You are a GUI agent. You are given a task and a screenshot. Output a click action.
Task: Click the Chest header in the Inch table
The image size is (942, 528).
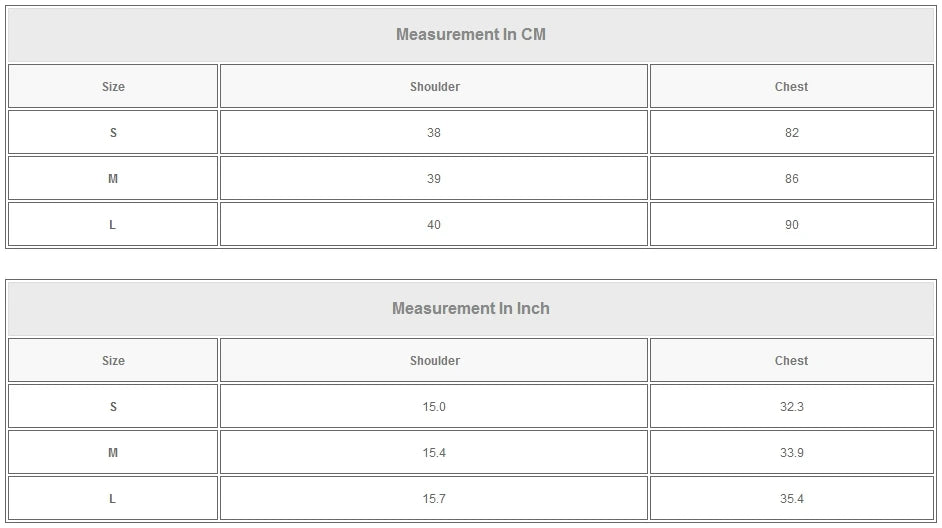coord(791,361)
